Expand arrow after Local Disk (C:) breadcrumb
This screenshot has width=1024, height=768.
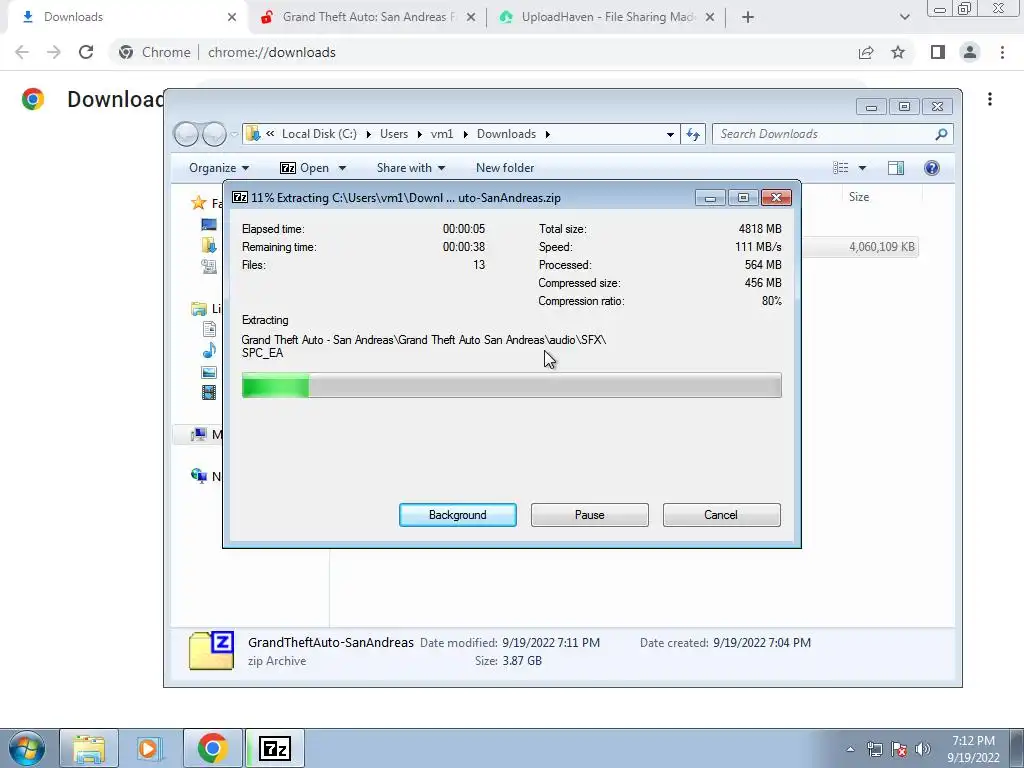point(368,134)
